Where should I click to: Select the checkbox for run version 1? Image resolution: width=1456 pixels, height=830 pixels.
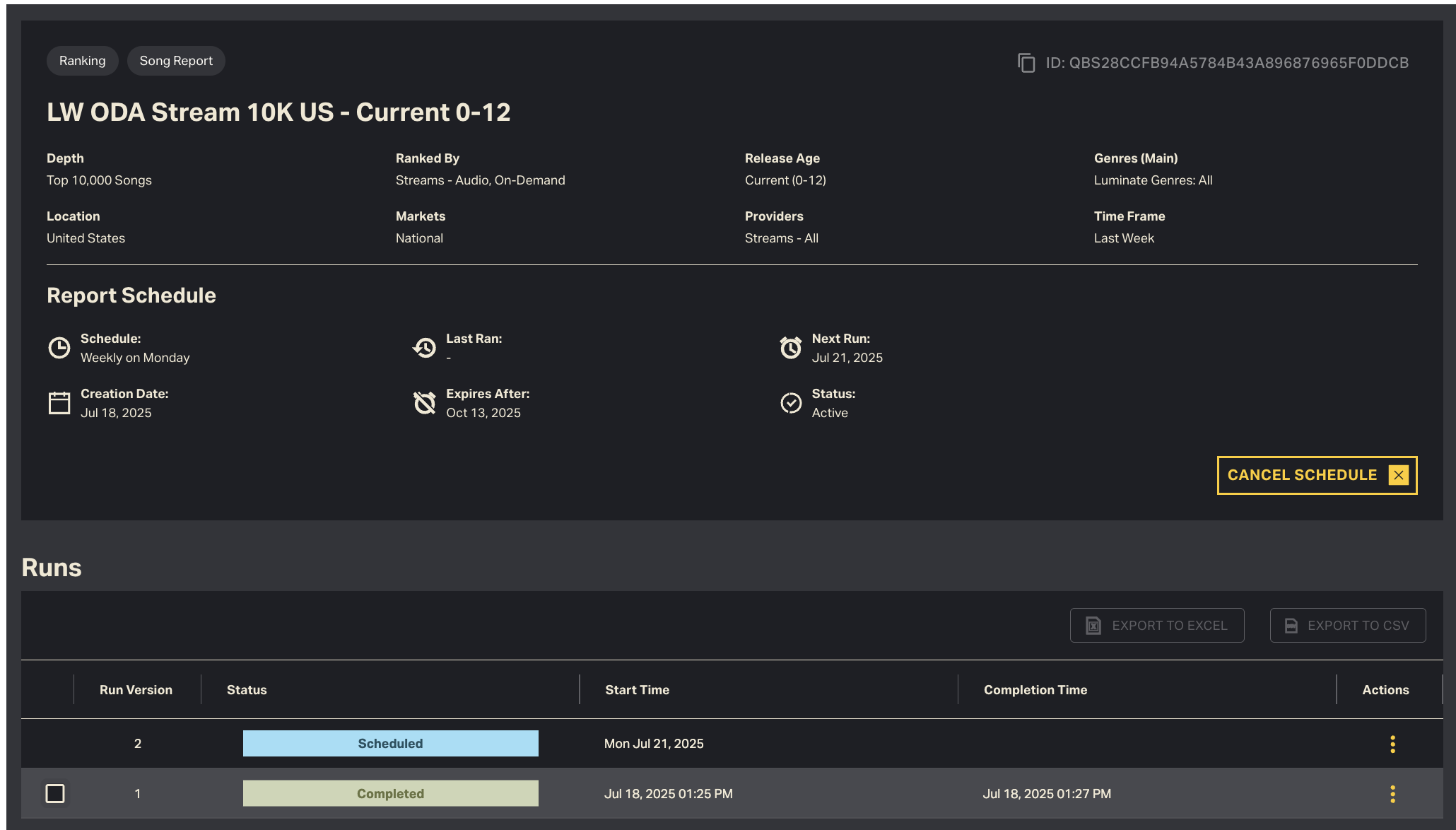tap(55, 793)
